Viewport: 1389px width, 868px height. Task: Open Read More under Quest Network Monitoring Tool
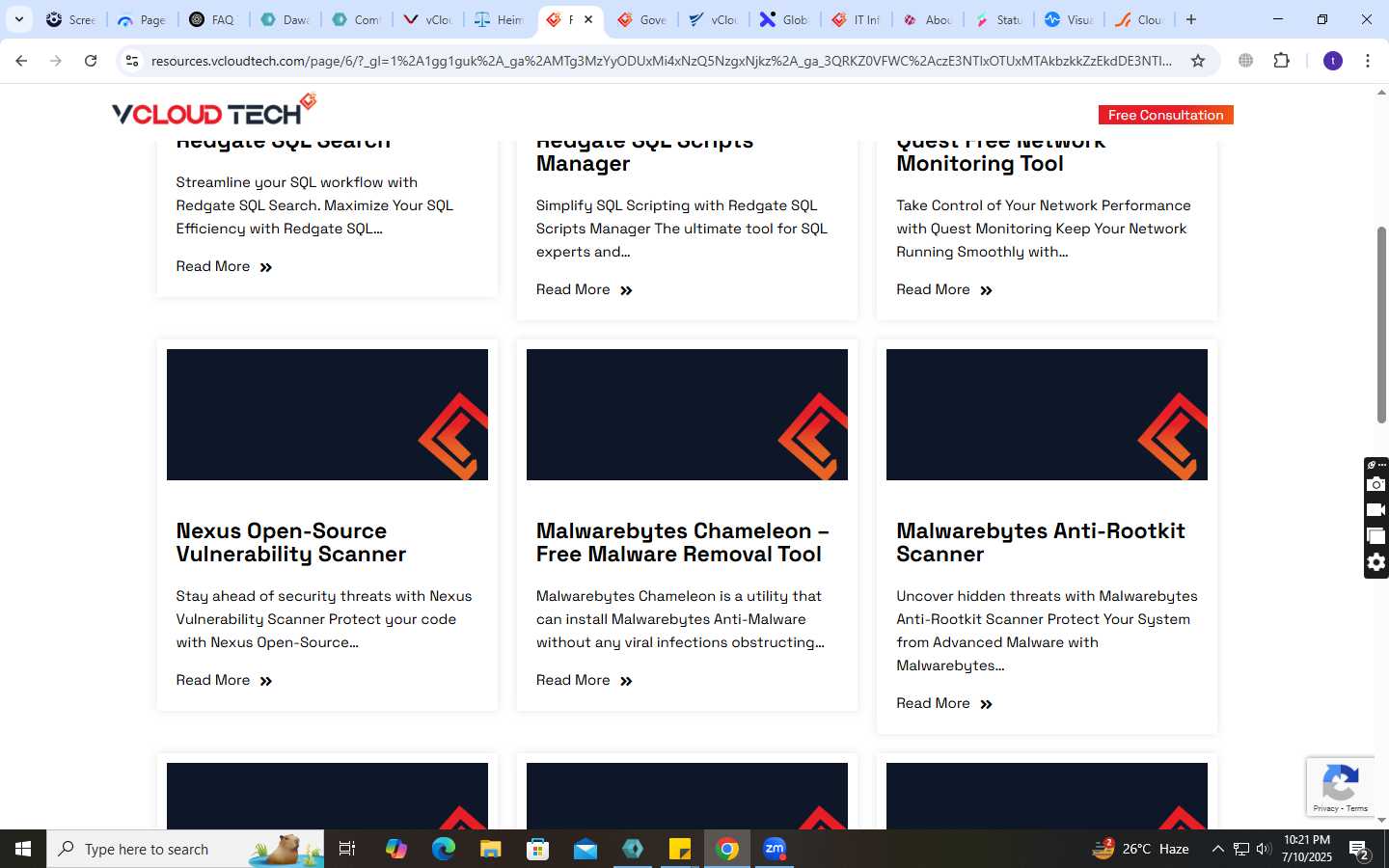[x=943, y=289]
